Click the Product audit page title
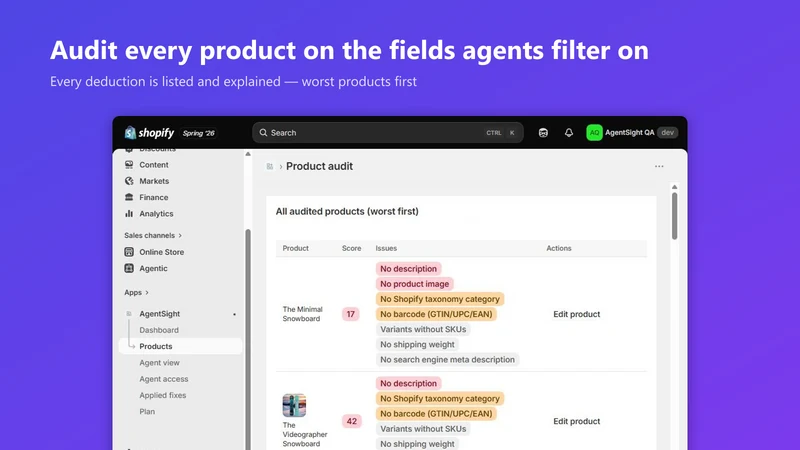 pos(319,166)
